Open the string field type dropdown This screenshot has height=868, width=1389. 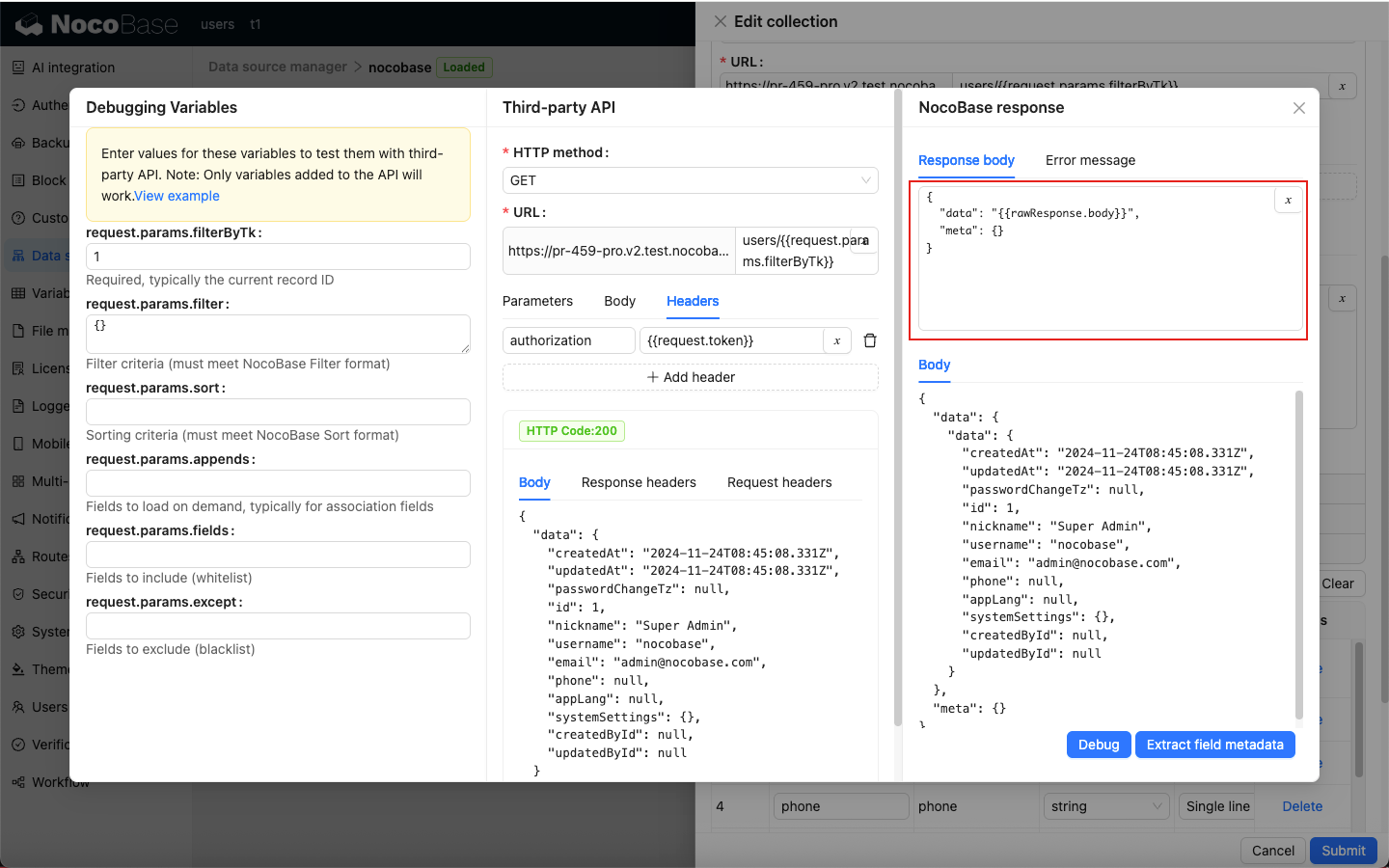(x=1105, y=806)
